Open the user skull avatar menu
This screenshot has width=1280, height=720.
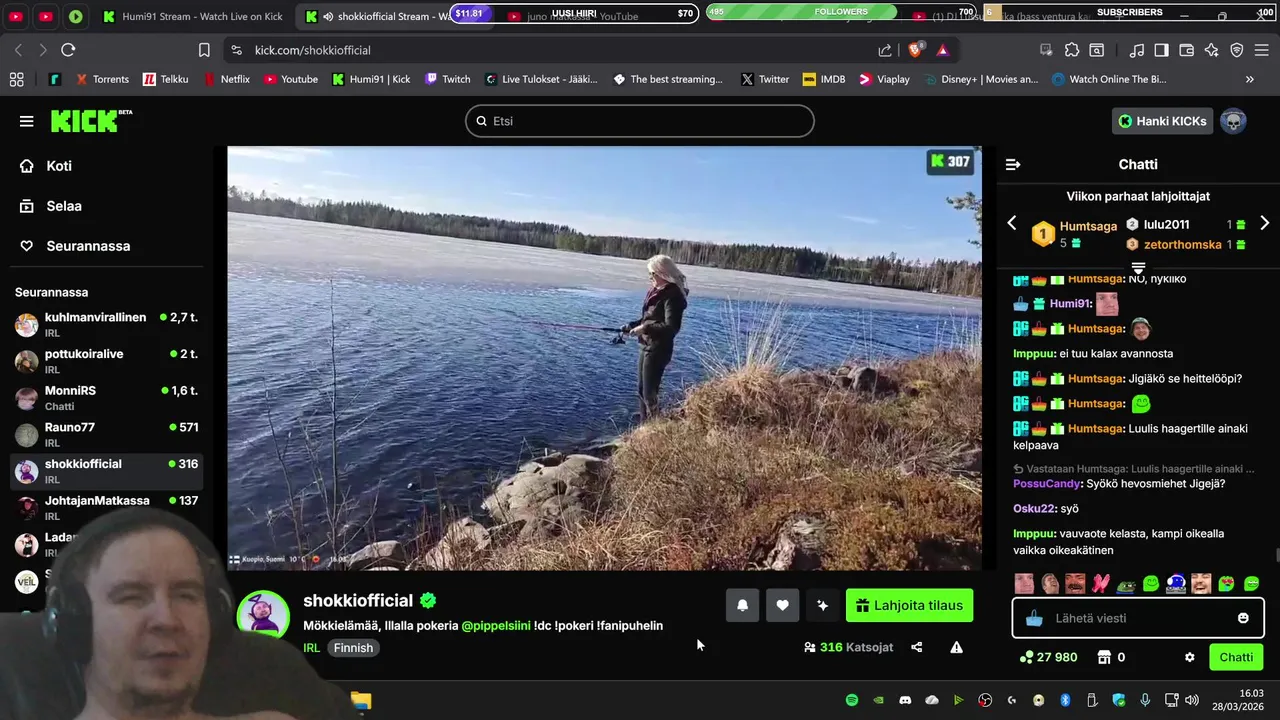[x=1233, y=121]
